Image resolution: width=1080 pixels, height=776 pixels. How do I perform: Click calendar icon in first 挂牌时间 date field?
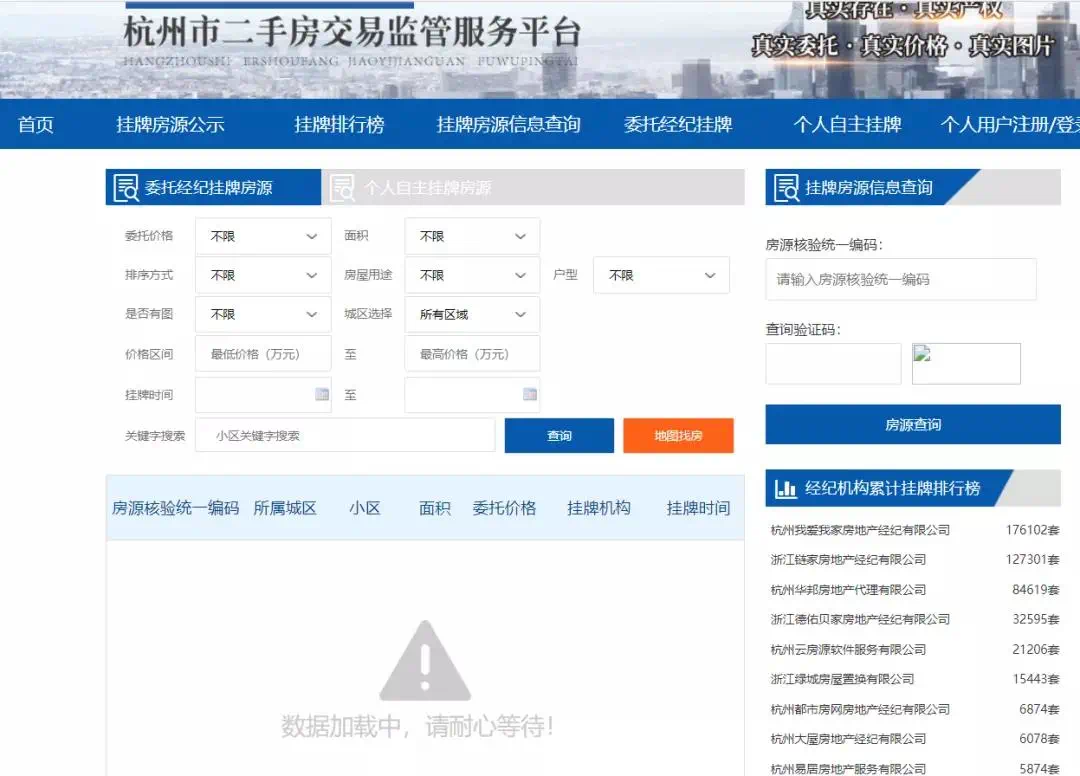tap(322, 394)
